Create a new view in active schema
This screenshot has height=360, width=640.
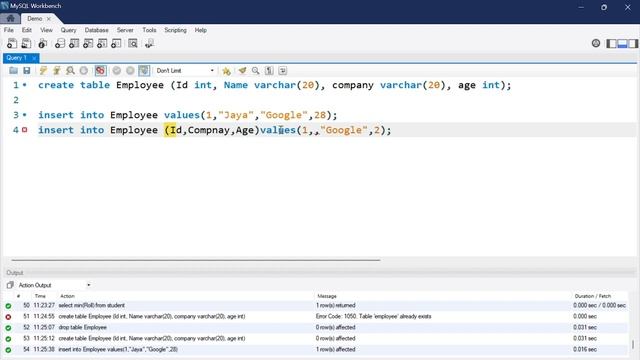pyautogui.click(x=88, y=43)
